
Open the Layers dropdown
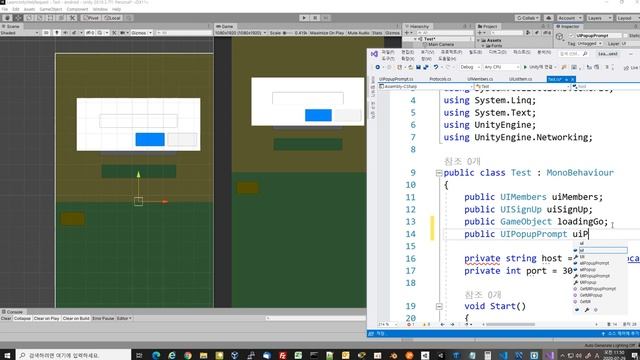599,18
